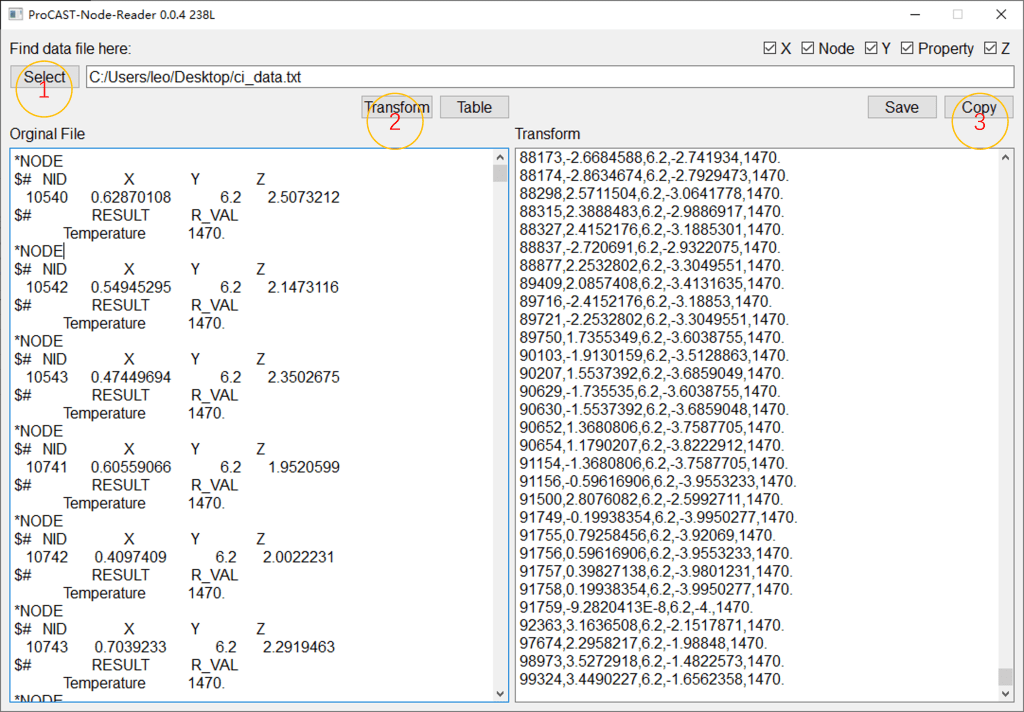Toggle the Z checkbox
Image resolution: width=1024 pixels, height=712 pixels.
(990, 48)
